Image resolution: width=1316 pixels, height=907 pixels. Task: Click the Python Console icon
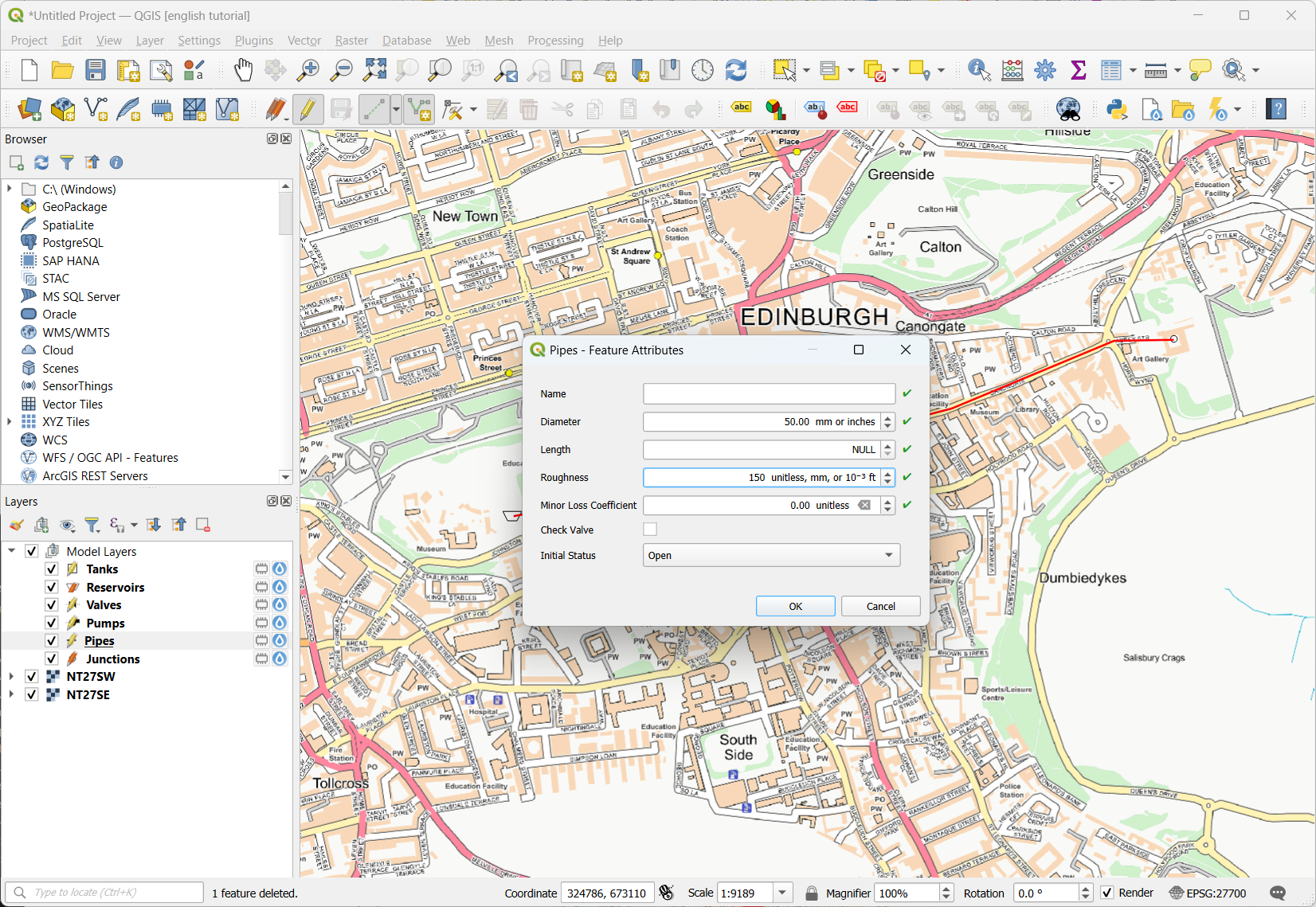pos(1117,109)
